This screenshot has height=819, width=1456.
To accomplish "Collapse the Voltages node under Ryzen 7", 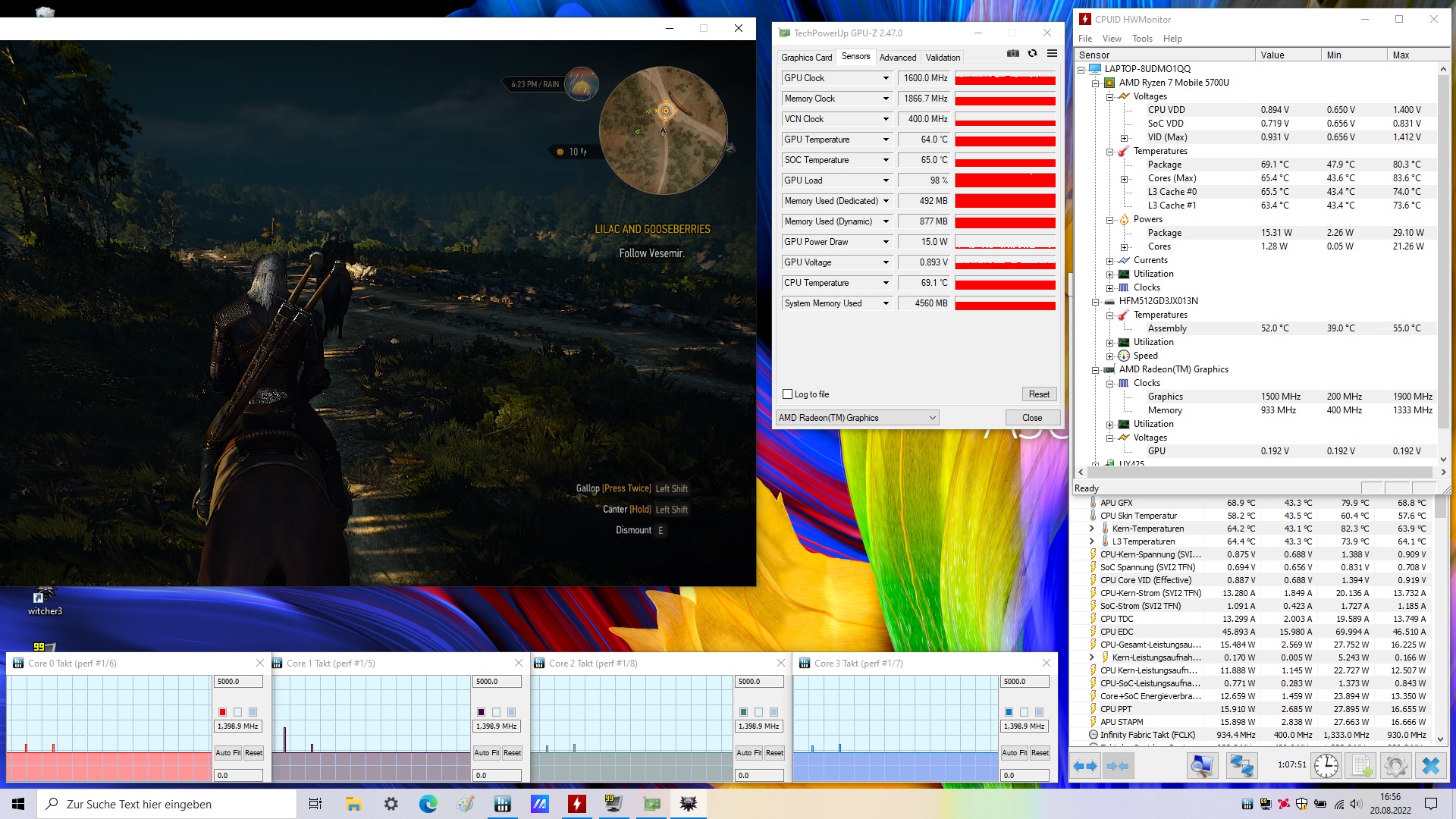I will click(1110, 97).
